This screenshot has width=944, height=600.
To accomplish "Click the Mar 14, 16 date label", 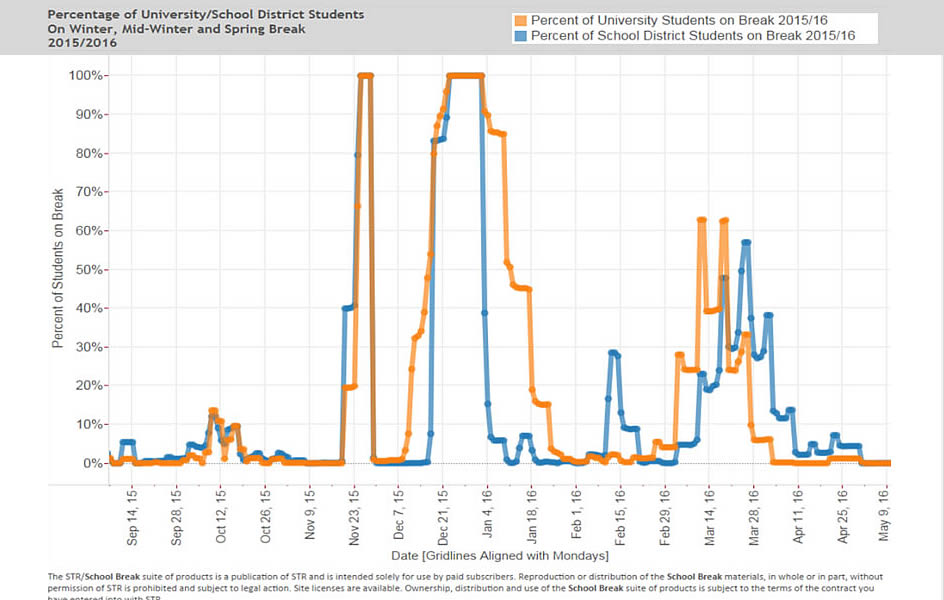I will (709, 518).
